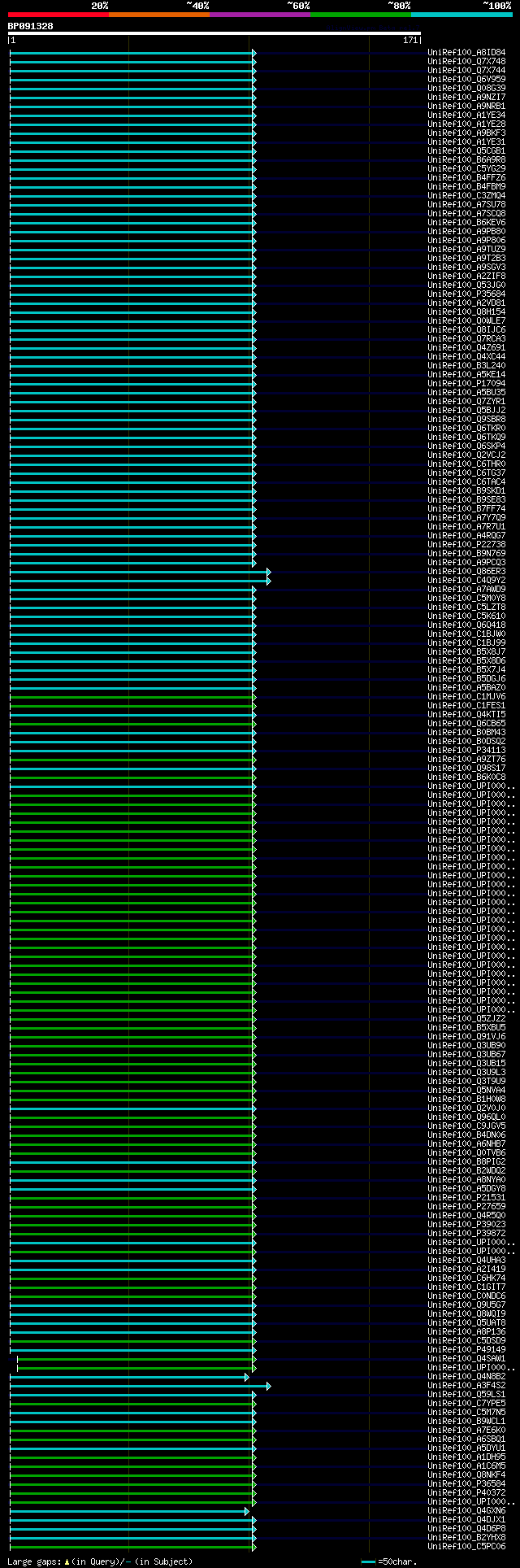Viewport: 520px width, 1568px height.
Task: Open hit UniRef100_B4FBM9
Action: point(466,186)
